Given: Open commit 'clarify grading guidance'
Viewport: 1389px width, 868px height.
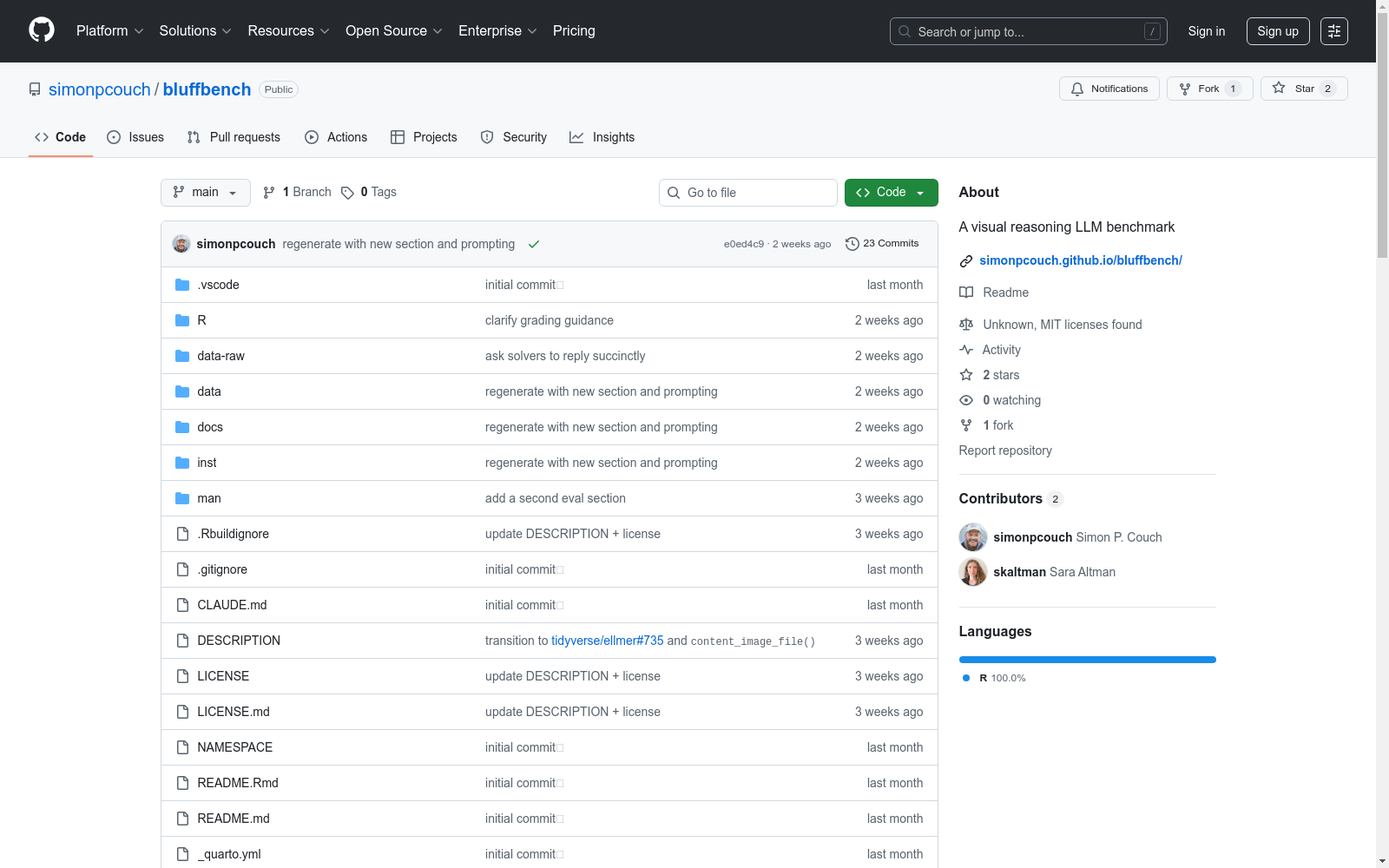Looking at the screenshot, I should click(550, 320).
